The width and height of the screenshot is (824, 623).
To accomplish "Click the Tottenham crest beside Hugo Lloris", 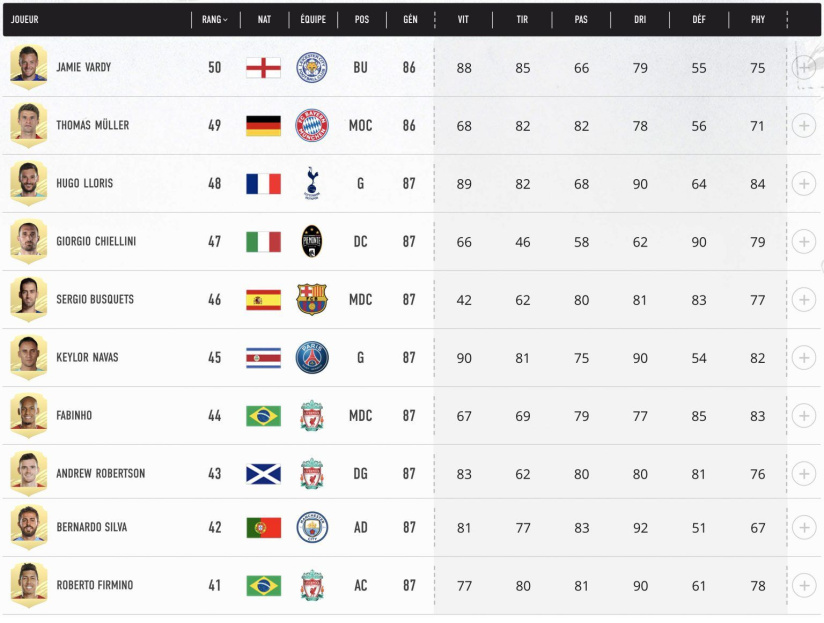I will click(x=311, y=183).
